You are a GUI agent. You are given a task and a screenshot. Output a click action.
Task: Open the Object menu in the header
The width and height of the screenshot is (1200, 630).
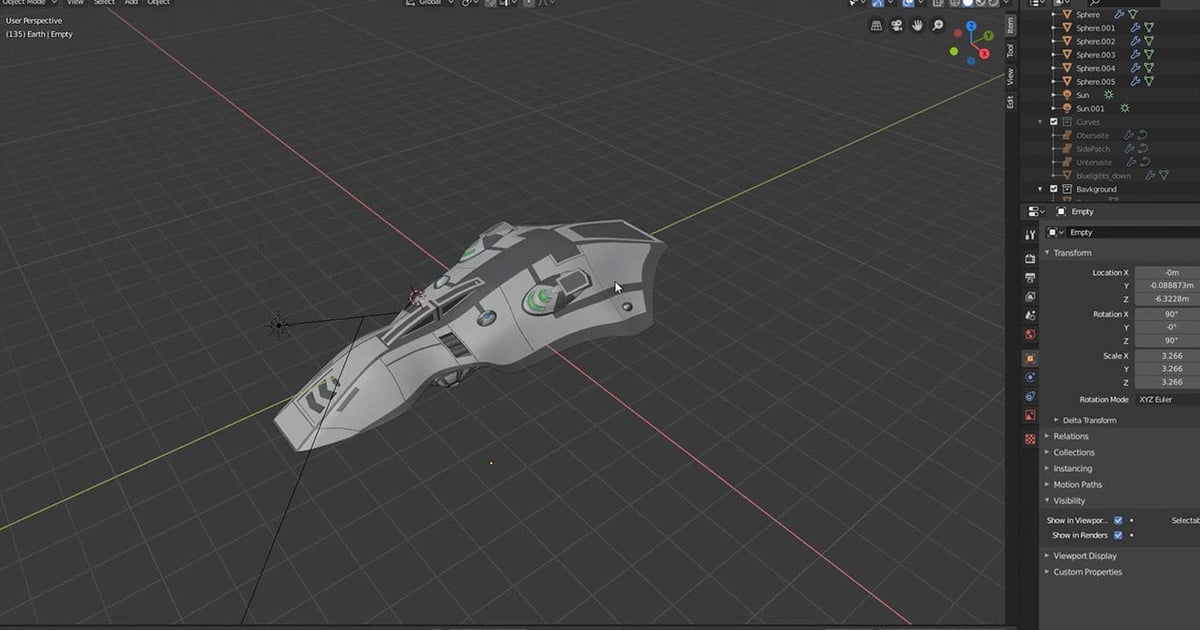coord(157,3)
